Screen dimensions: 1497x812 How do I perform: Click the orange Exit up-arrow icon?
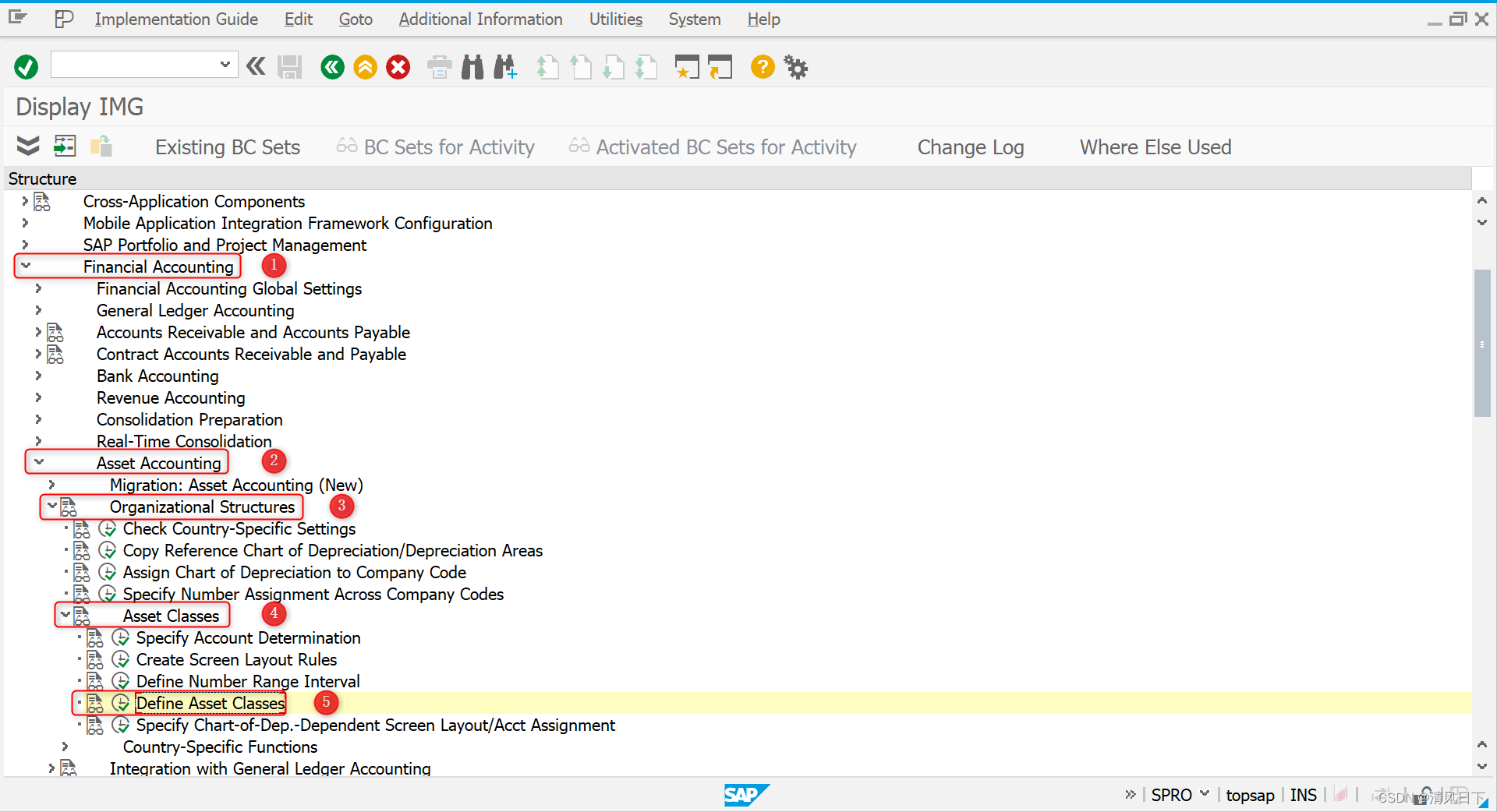point(365,67)
